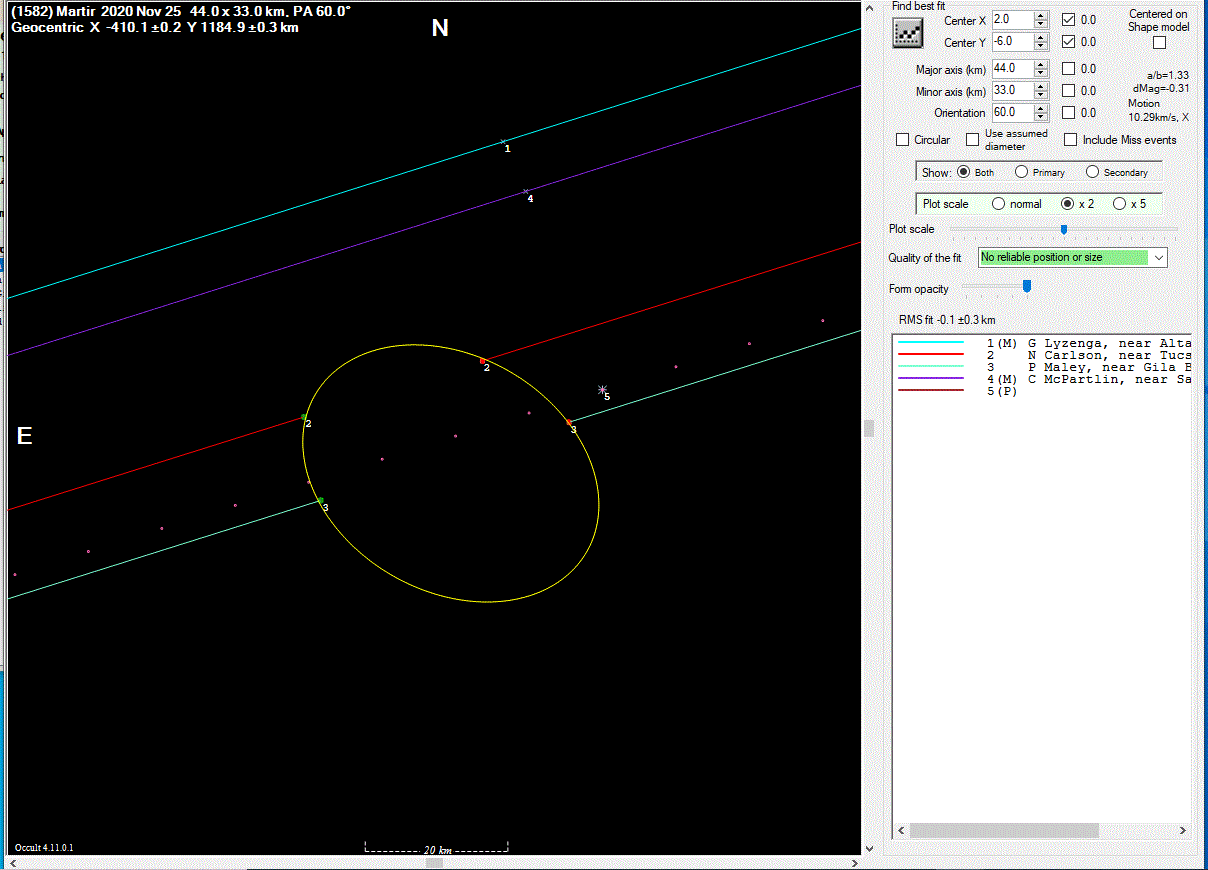Viewport: 1208px width, 870px height.
Task: Click the legend list's horizontal scrollbar thumb
Action: pyautogui.click(x=1003, y=831)
